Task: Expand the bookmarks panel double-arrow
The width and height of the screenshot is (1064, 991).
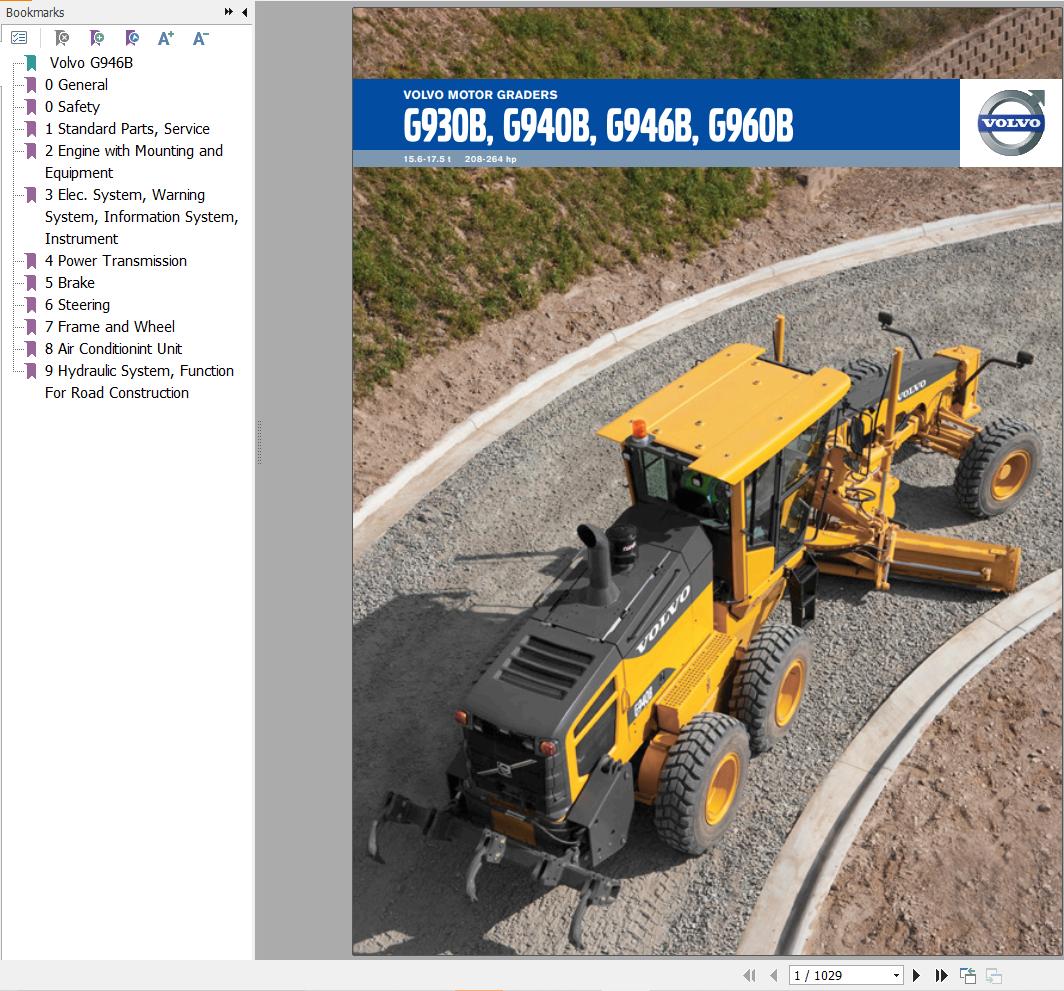Action: [x=229, y=12]
